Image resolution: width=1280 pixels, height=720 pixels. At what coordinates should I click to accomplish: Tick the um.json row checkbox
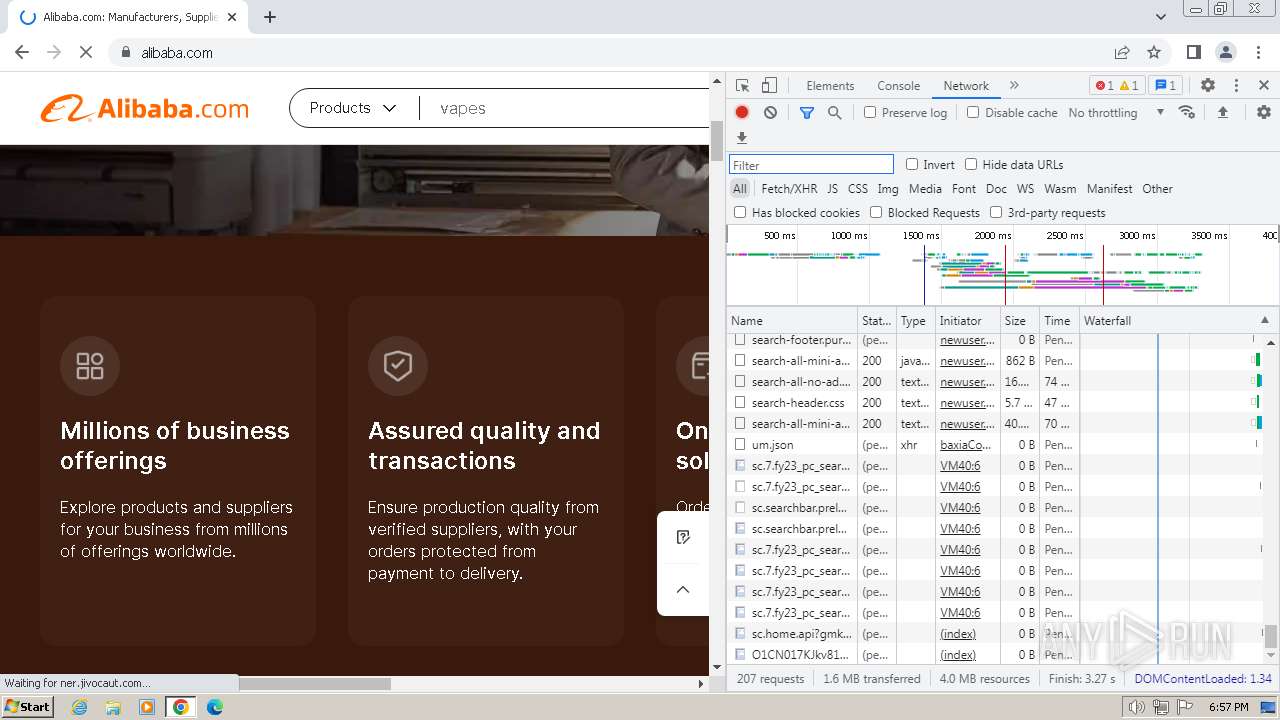(740, 444)
